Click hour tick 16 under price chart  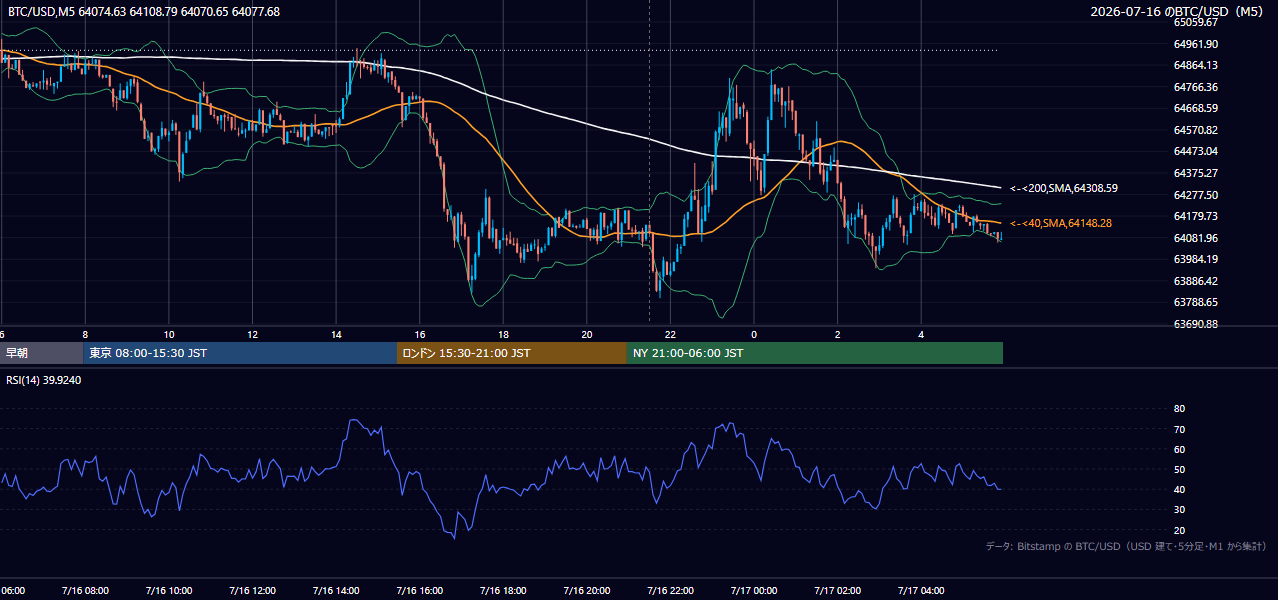420,334
